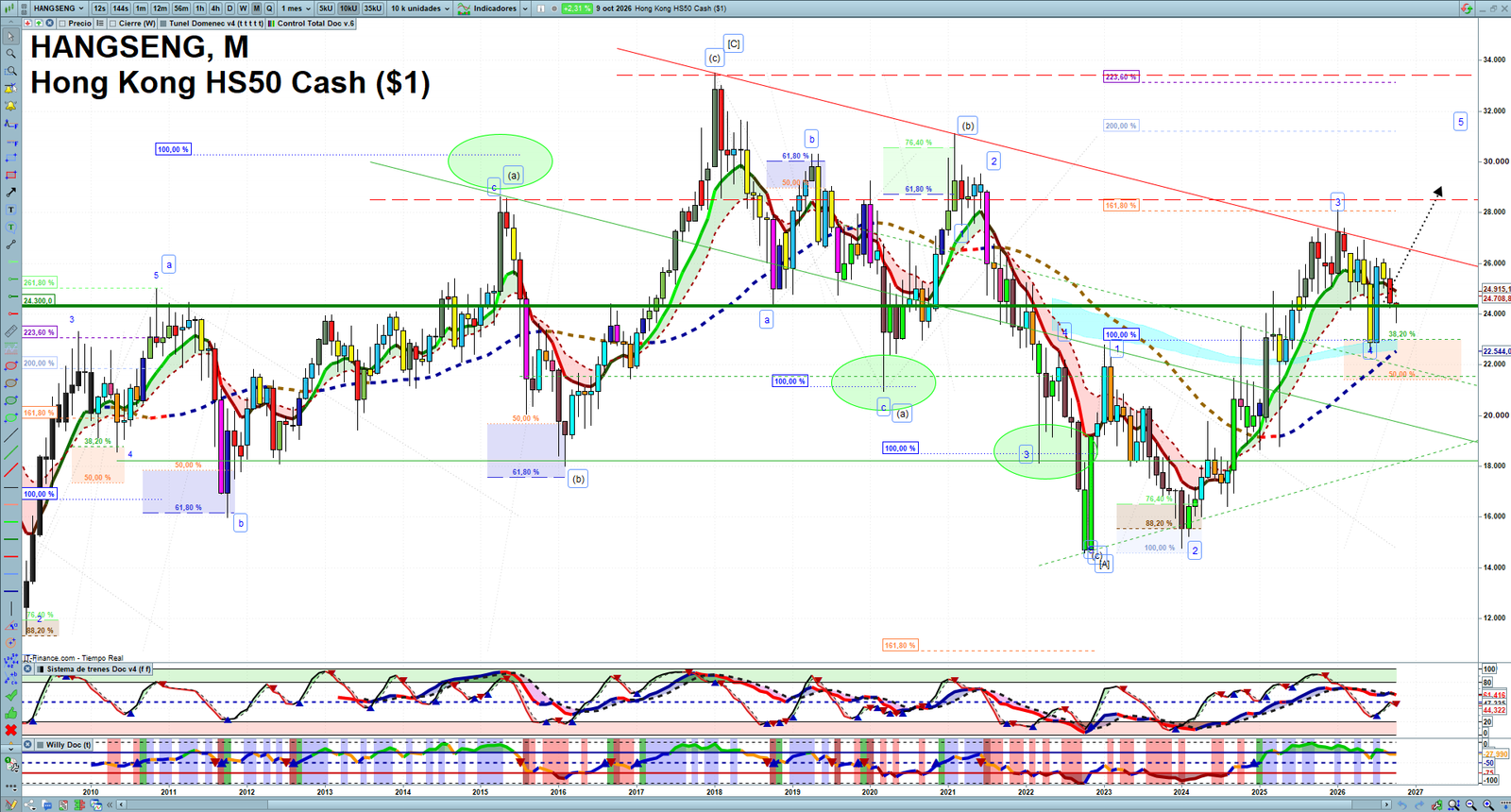Click the 24.300,0 price level label
Viewport: 1511px width, 812px height.
click(39, 300)
